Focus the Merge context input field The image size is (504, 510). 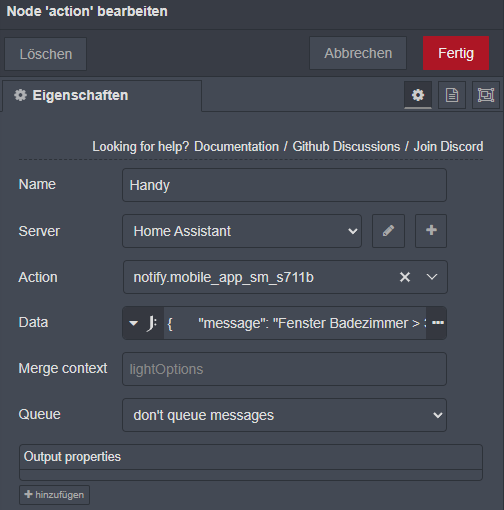tap(284, 369)
